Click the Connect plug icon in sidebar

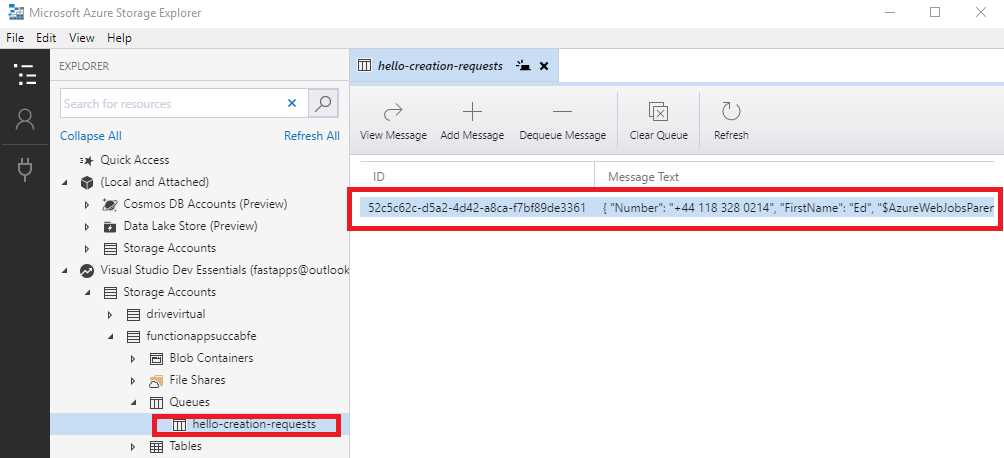[x=25, y=168]
